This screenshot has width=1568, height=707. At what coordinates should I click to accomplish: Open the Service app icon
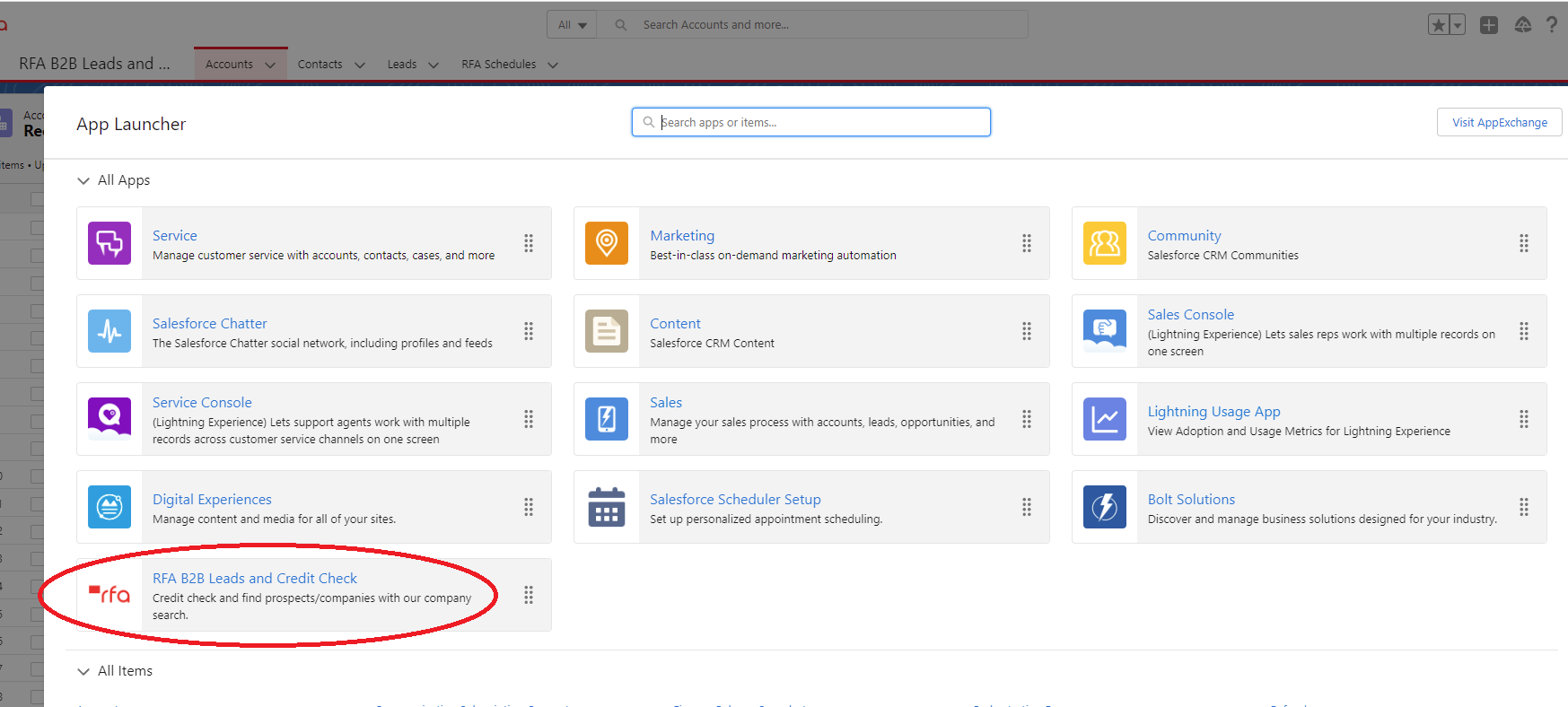pos(109,243)
